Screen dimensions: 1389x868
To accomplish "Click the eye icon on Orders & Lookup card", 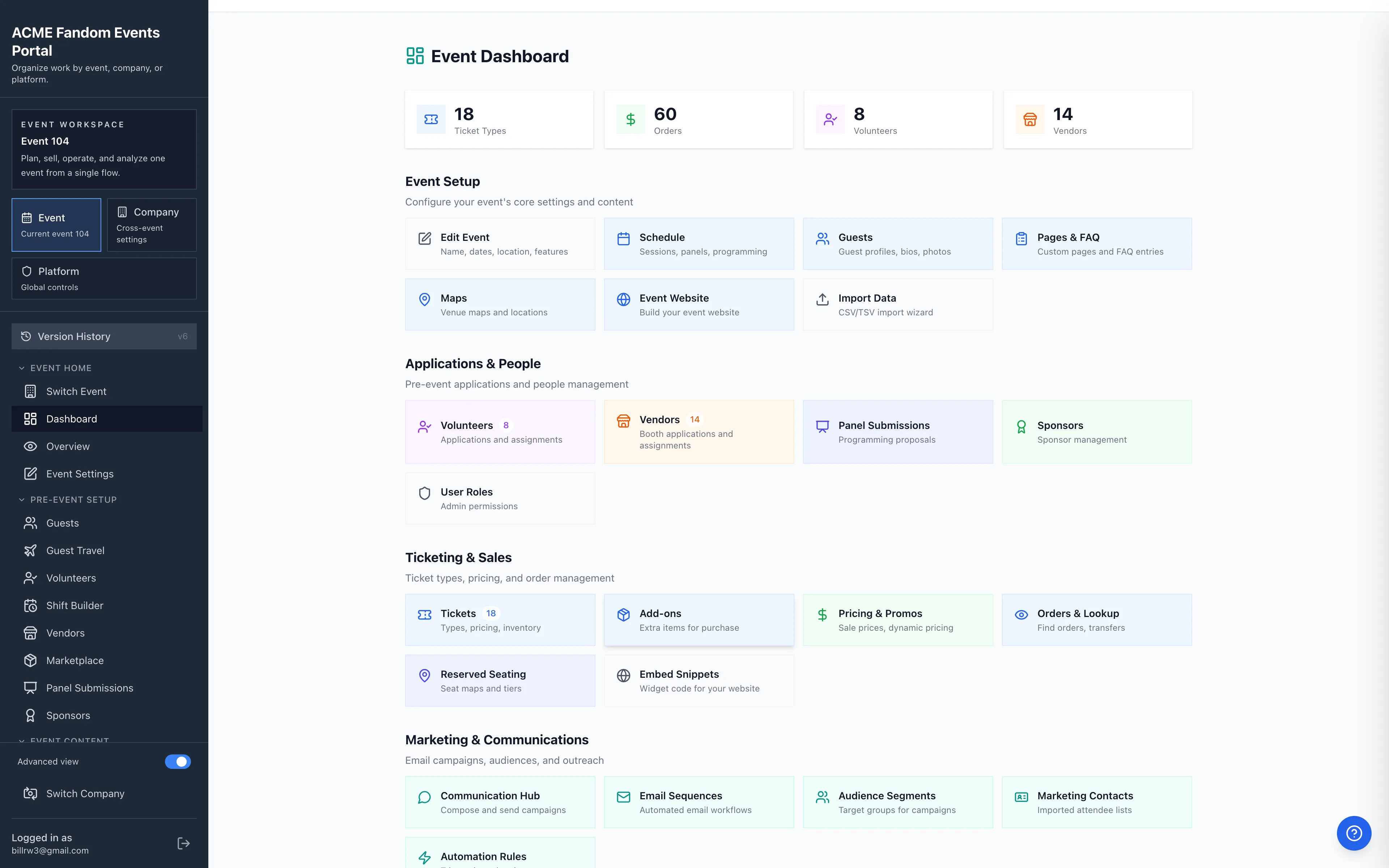I will point(1021,615).
